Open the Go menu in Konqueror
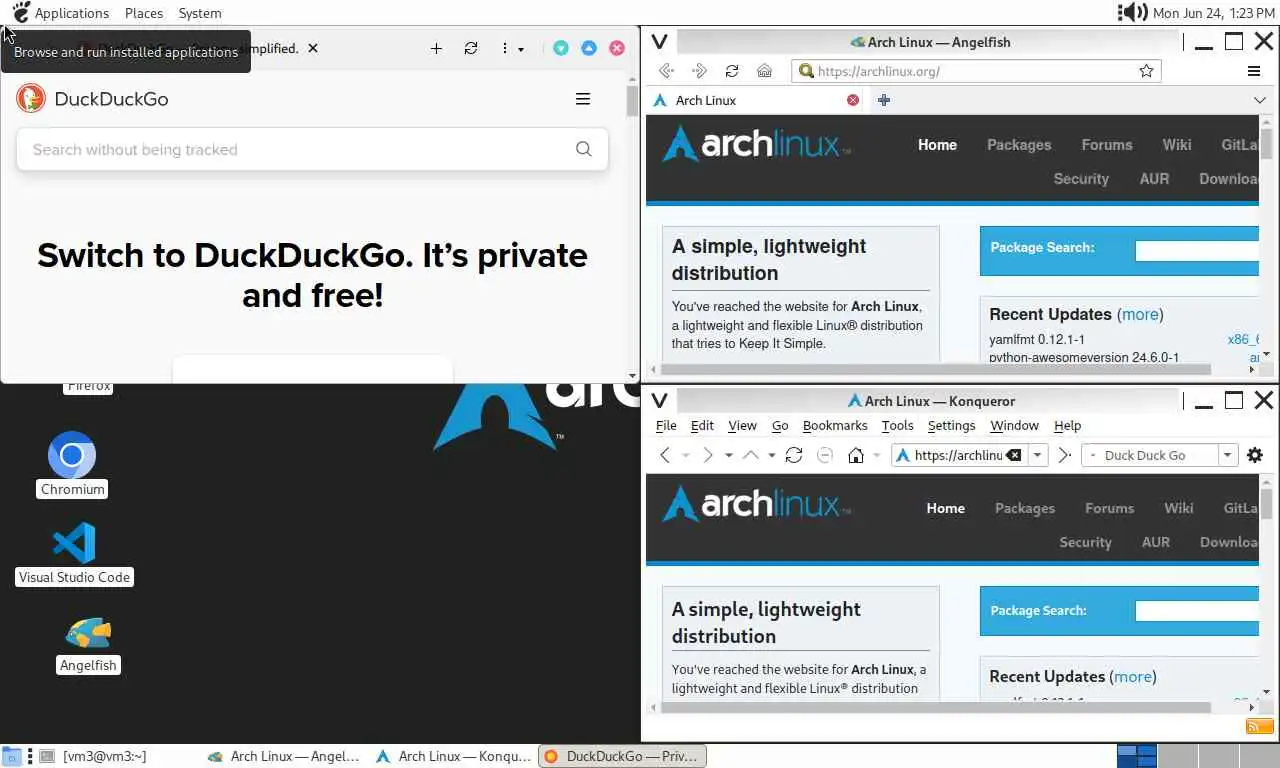 tap(780, 425)
